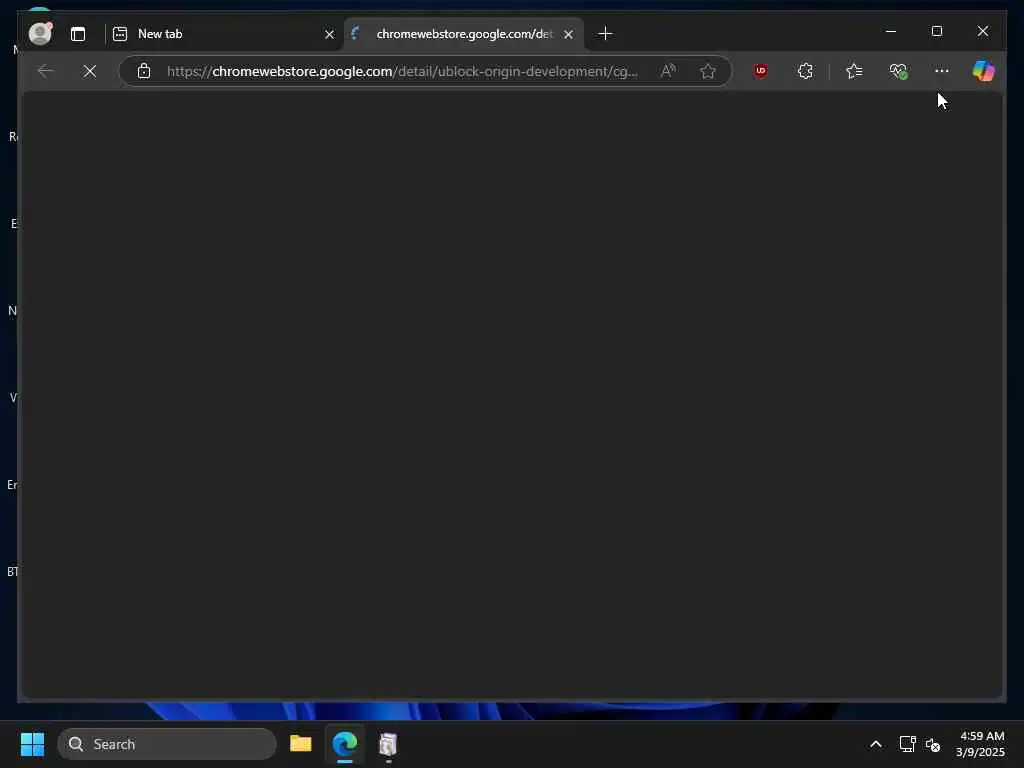The height and width of the screenshot is (768, 1024).
Task: View site information lock icon
Action: 144,71
